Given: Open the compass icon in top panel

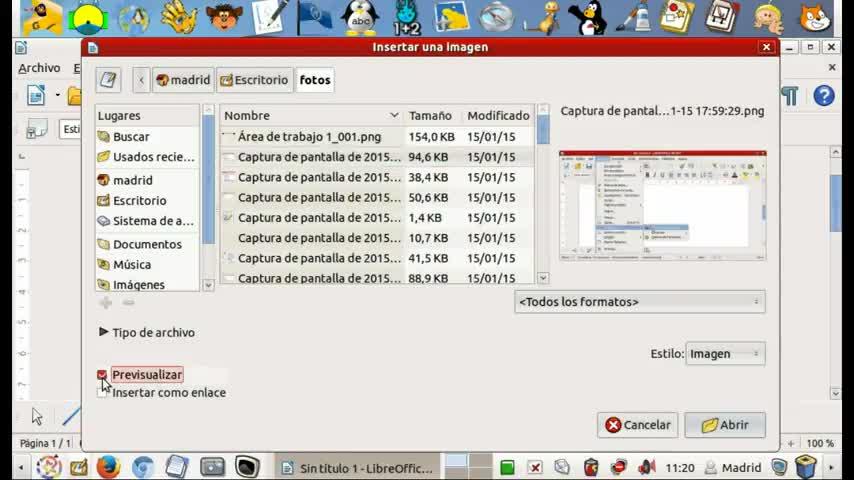Looking at the screenshot, I should point(496,17).
